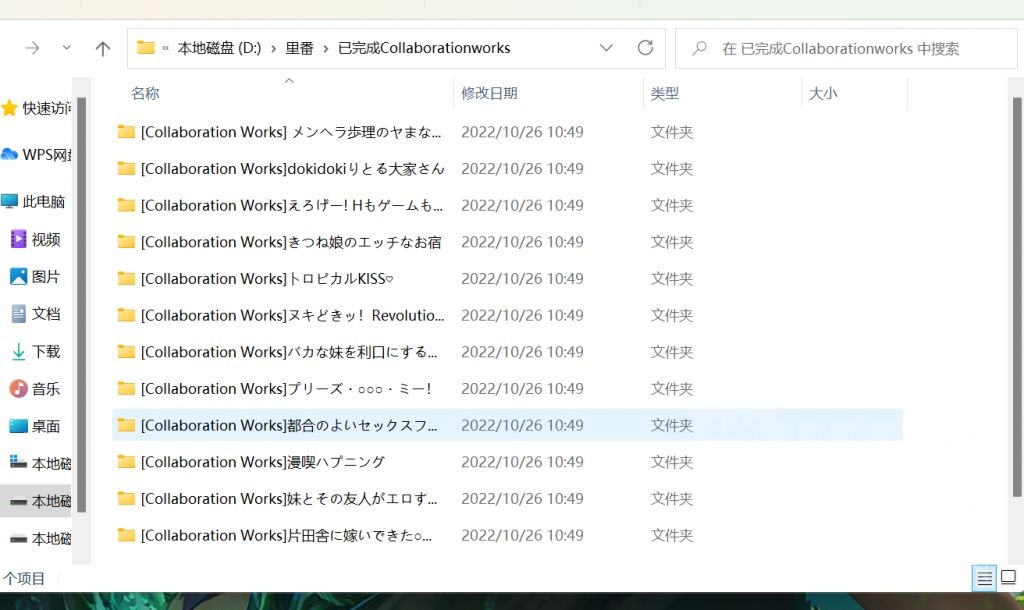Select Downloads (下载) in the navigation pane
Viewport: 1024px width, 610px height.
(45, 351)
